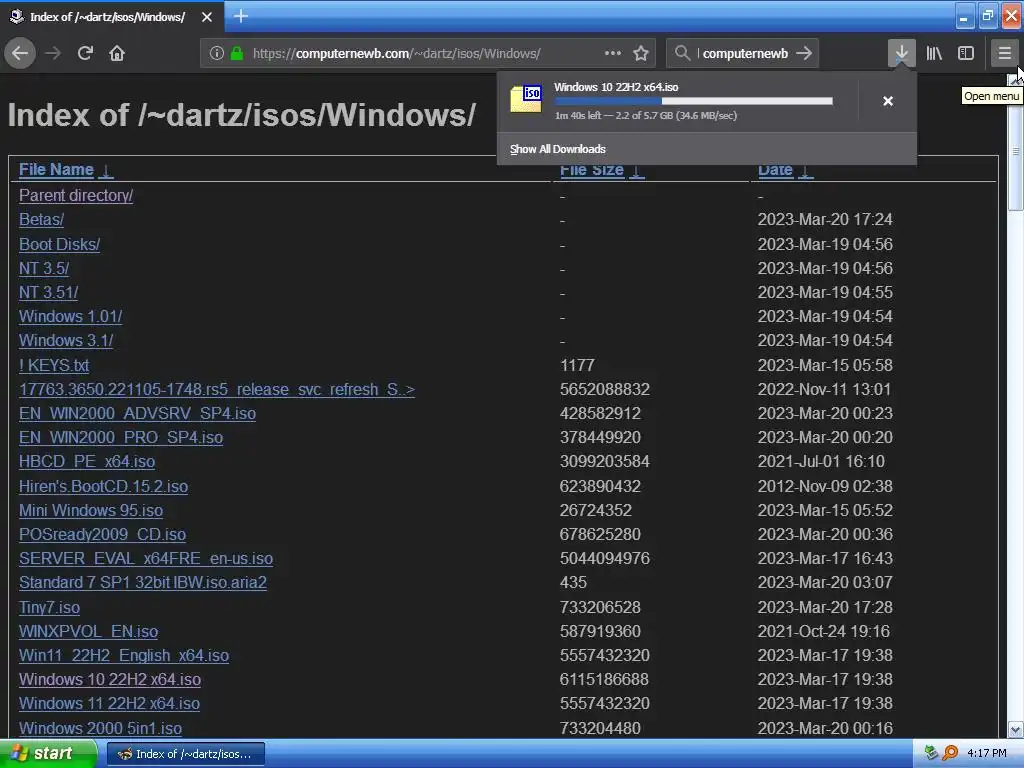
Task: Open the Windows 3.1 folder
Action: 66,341
